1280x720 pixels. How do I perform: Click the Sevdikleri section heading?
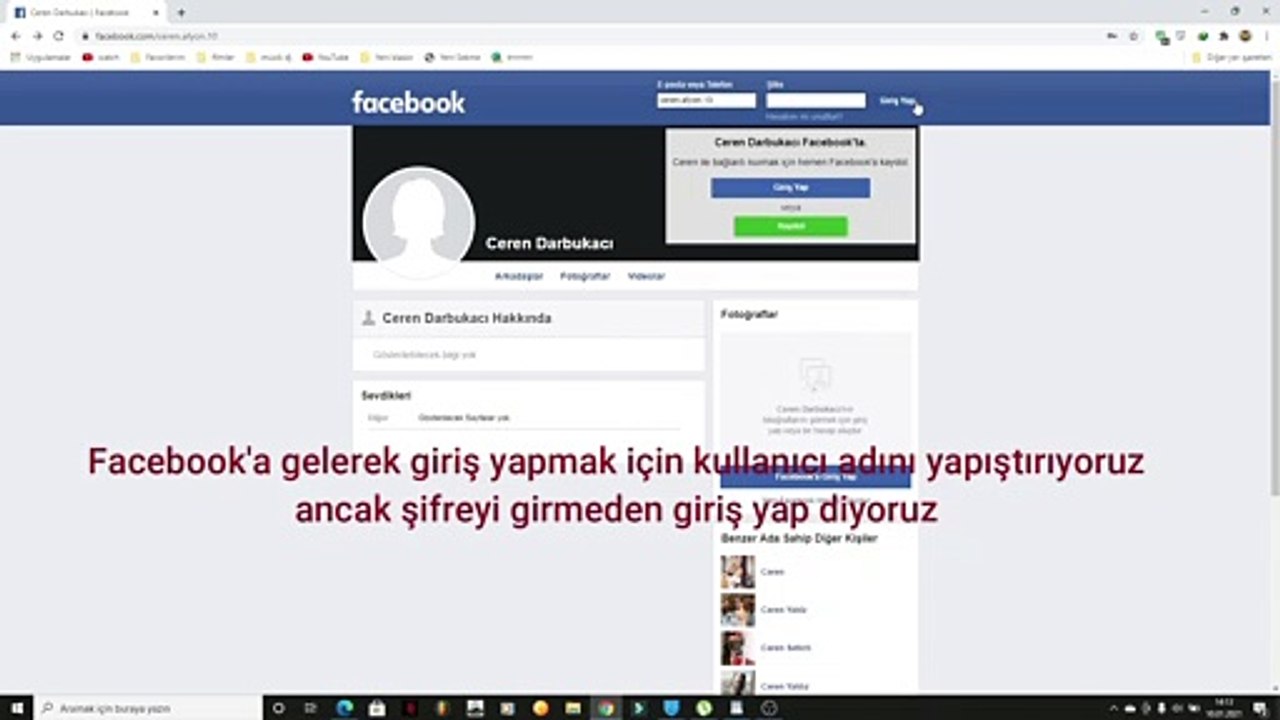386,396
